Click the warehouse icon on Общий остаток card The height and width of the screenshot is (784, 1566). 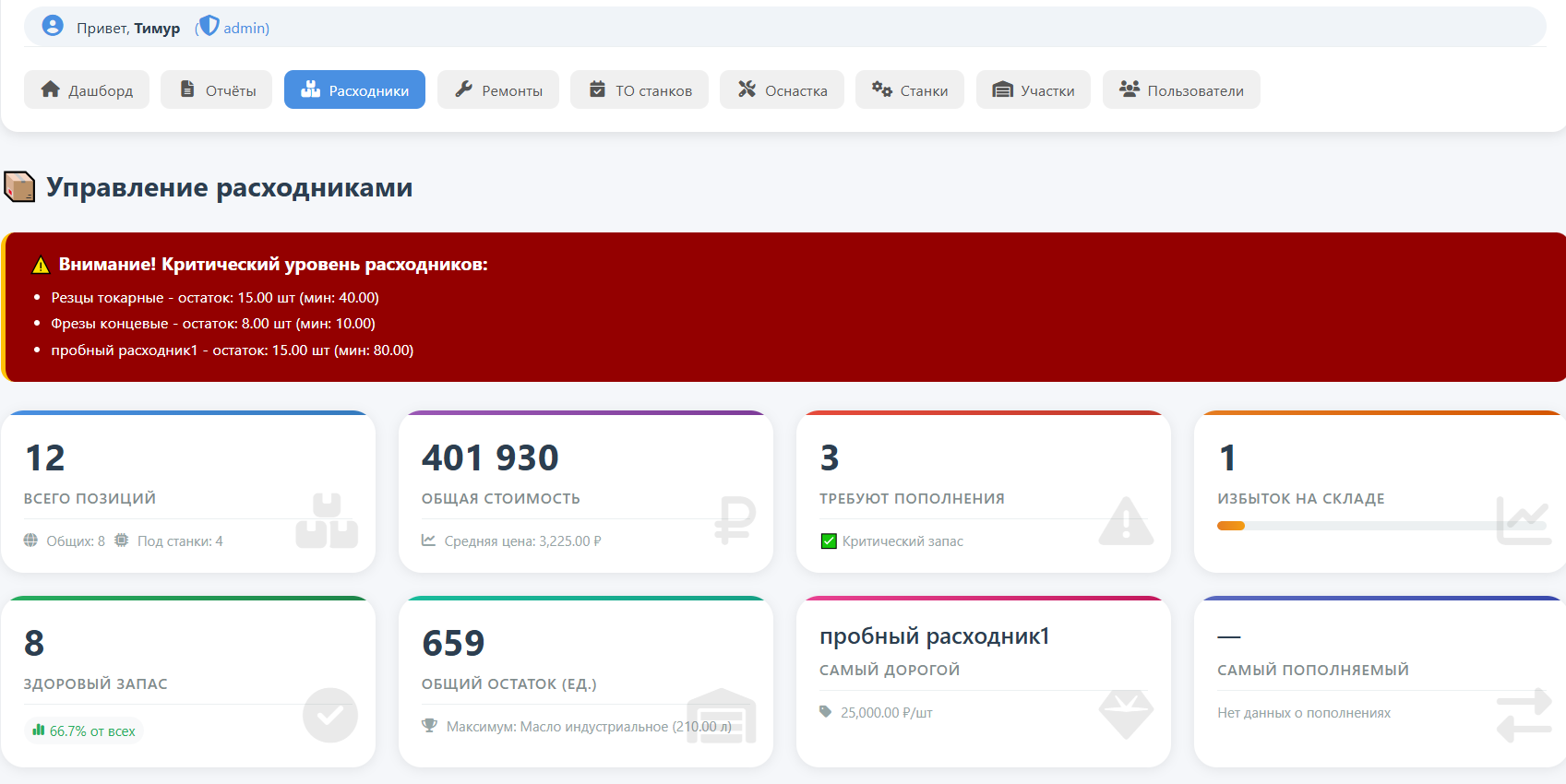point(722,716)
